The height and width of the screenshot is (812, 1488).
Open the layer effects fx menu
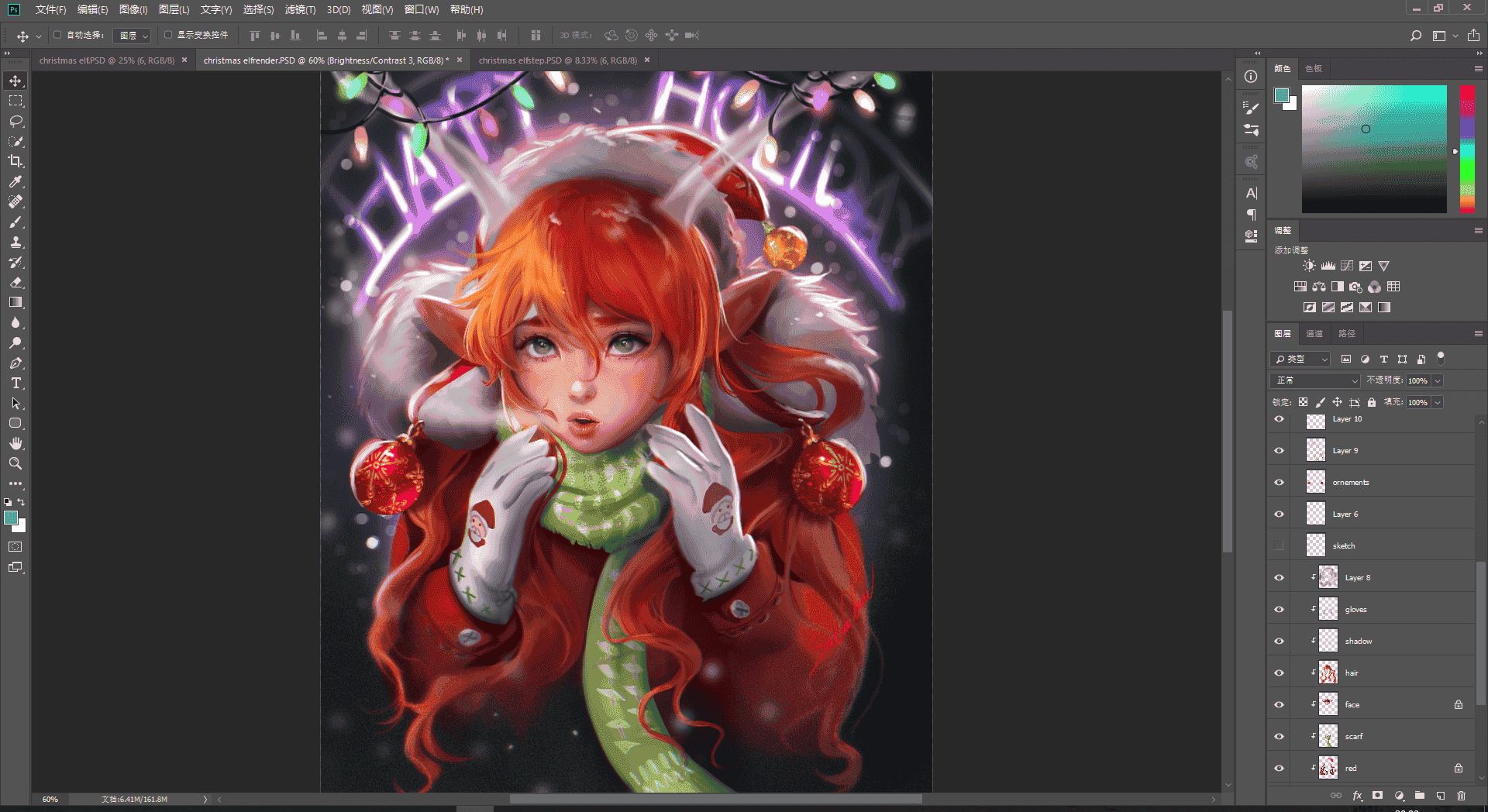1357,796
